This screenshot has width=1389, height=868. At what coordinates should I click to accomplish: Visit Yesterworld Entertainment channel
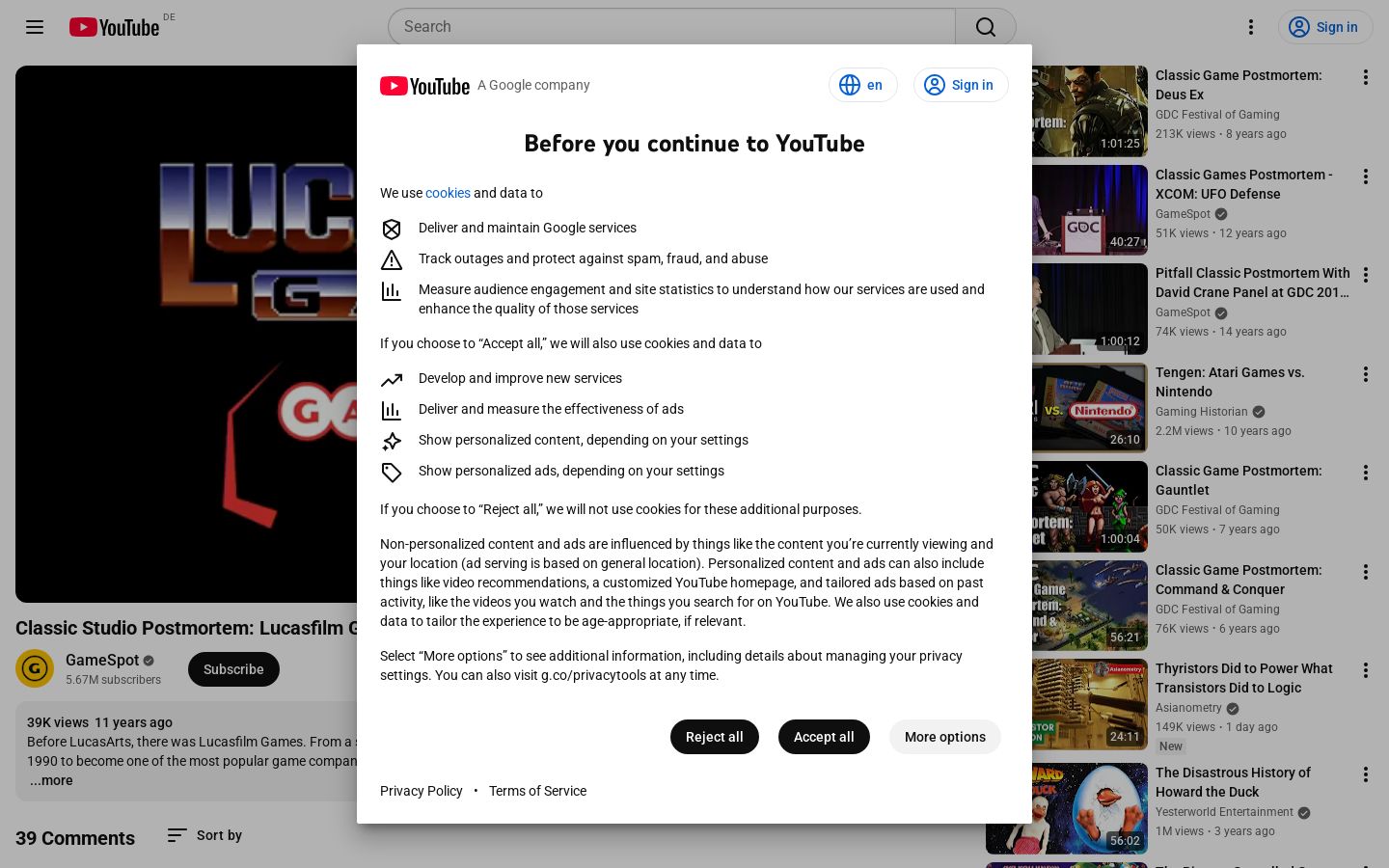pyautogui.click(x=1224, y=812)
